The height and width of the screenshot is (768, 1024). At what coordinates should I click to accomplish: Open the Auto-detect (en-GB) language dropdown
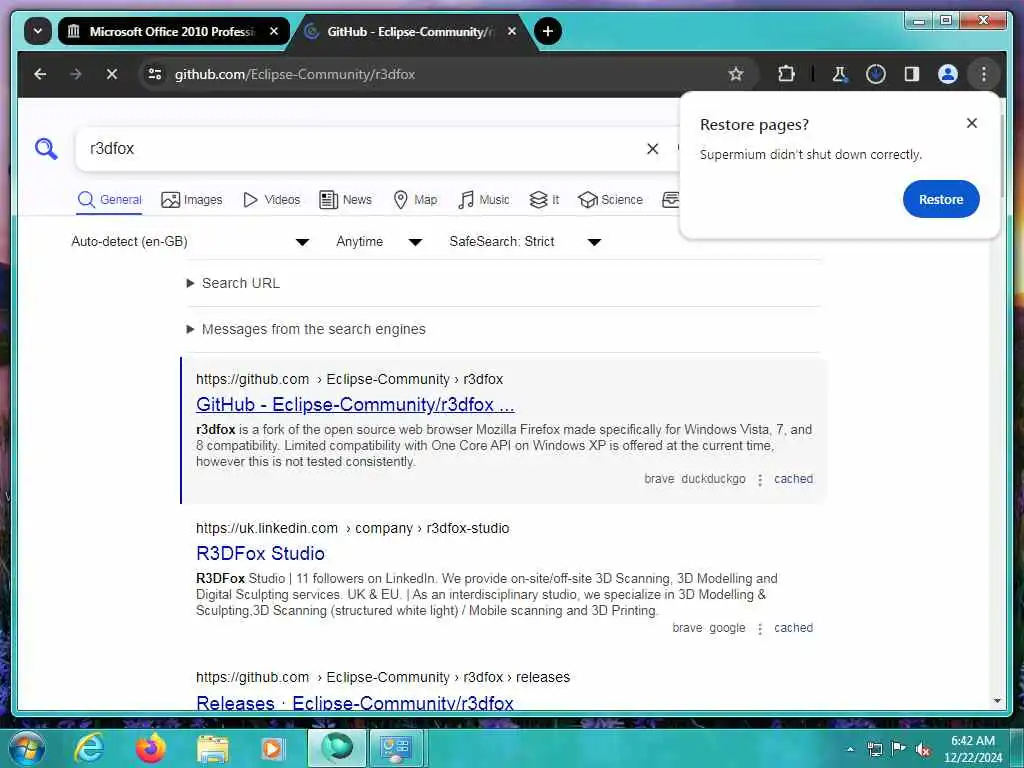click(x=189, y=242)
